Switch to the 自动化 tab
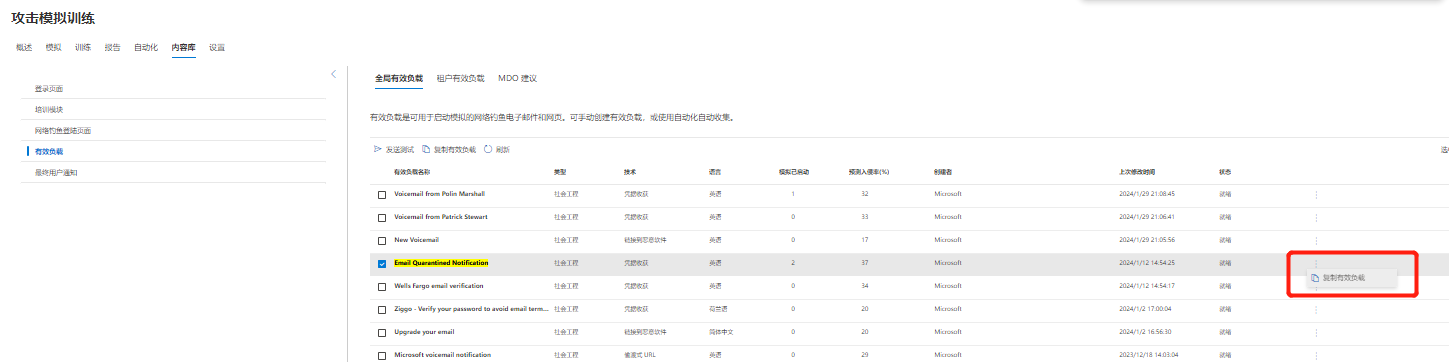The height and width of the screenshot is (362, 1449). pyautogui.click(x=146, y=47)
